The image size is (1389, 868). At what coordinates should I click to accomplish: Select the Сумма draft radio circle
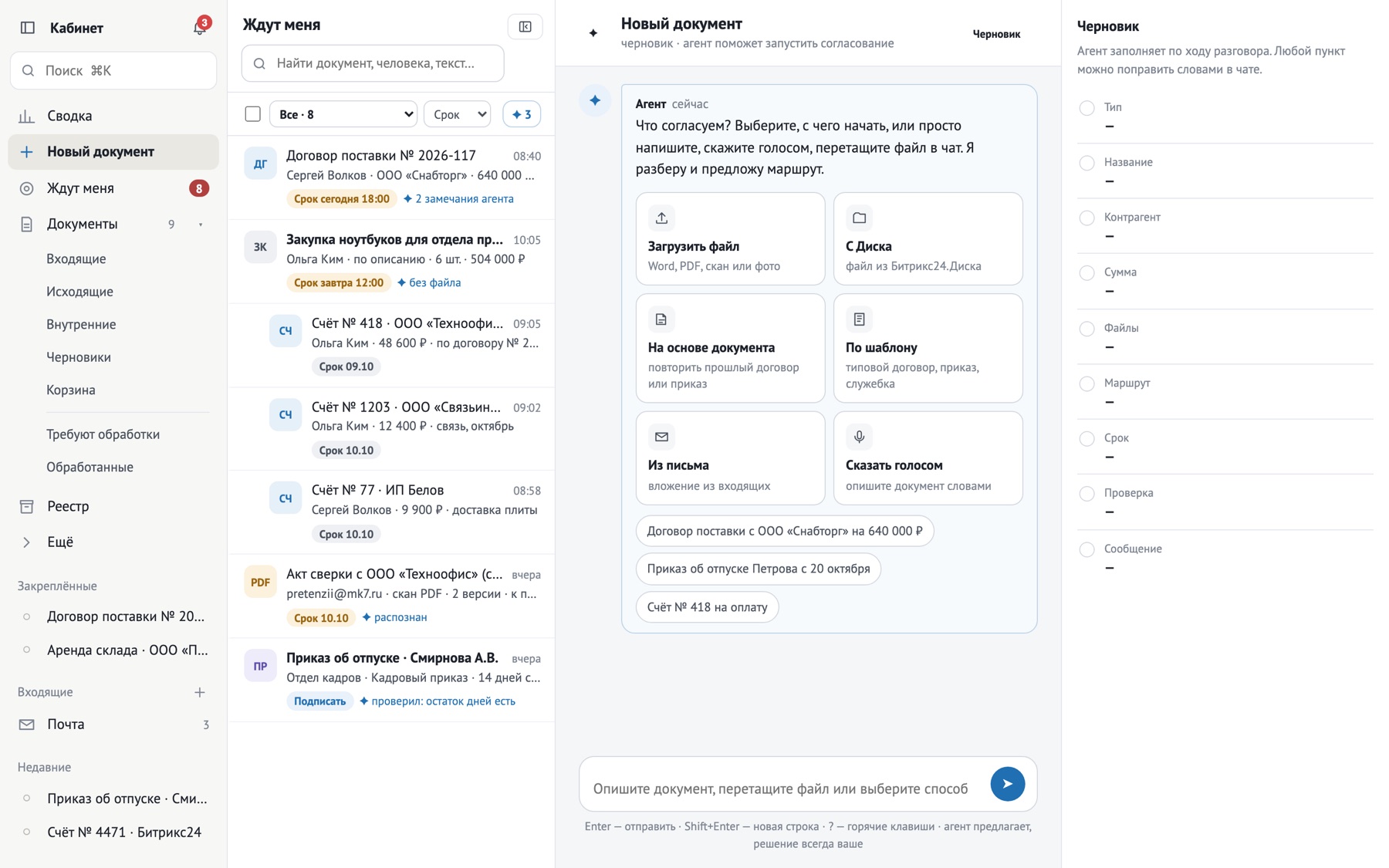(x=1087, y=272)
